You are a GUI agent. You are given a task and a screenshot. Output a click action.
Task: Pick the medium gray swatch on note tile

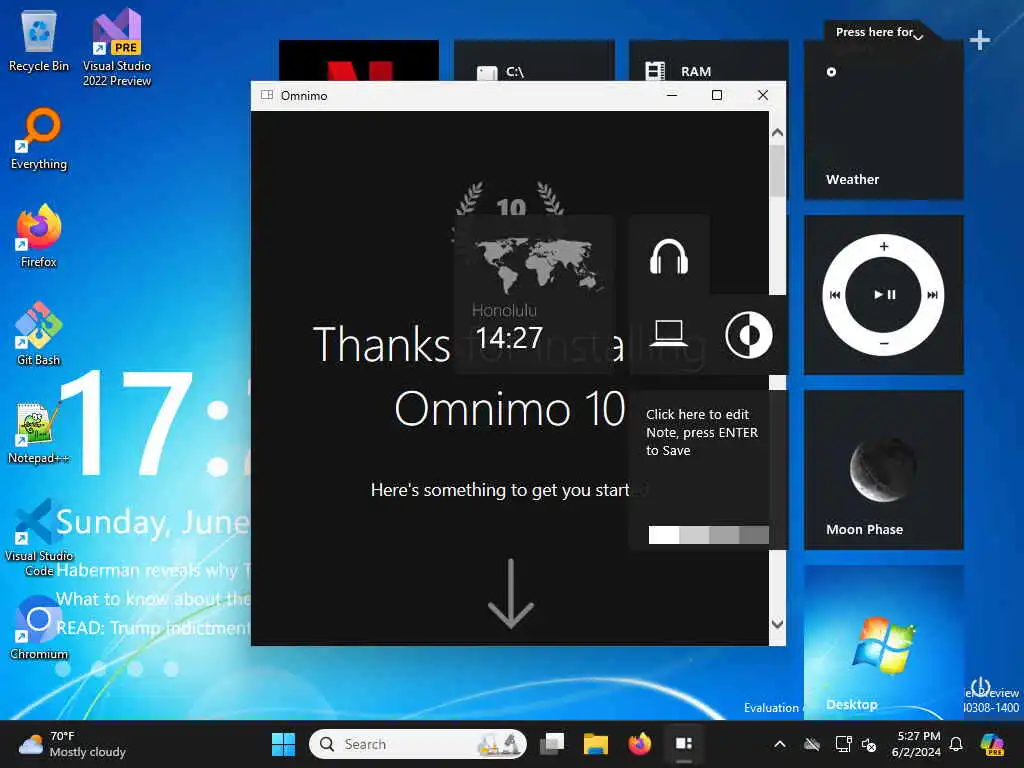point(724,535)
